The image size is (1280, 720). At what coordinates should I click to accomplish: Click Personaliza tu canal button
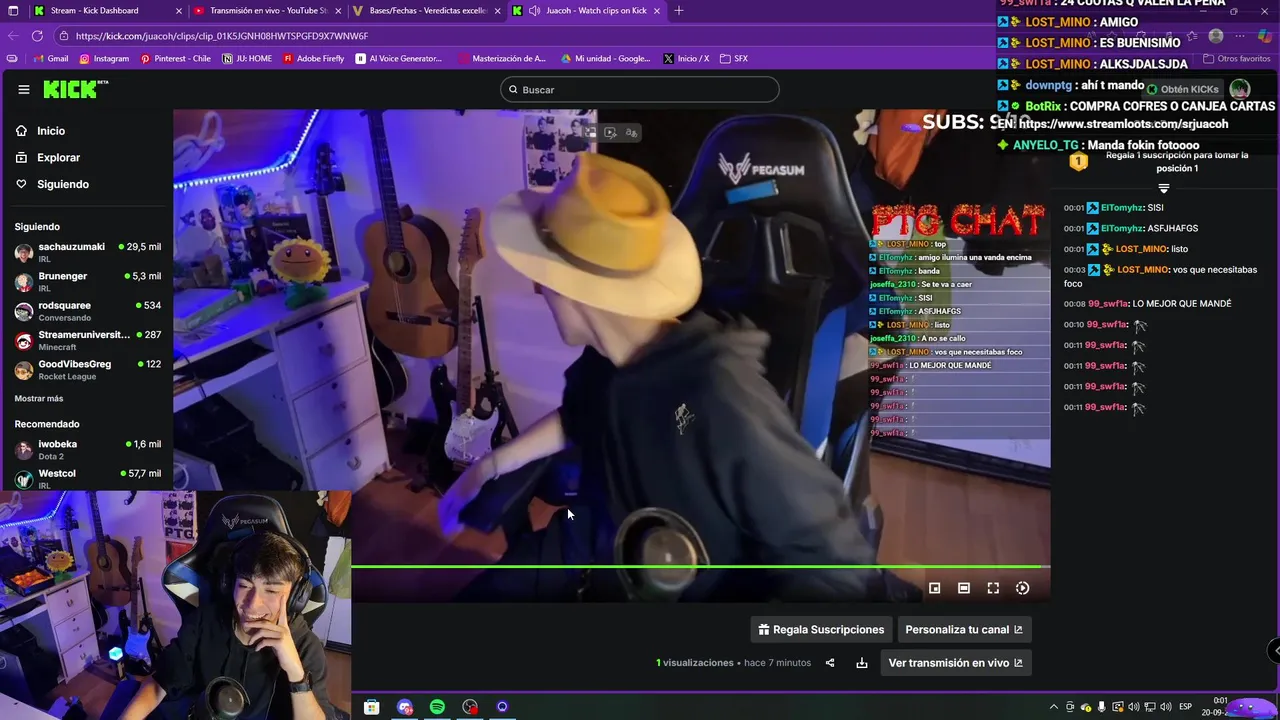(x=964, y=629)
